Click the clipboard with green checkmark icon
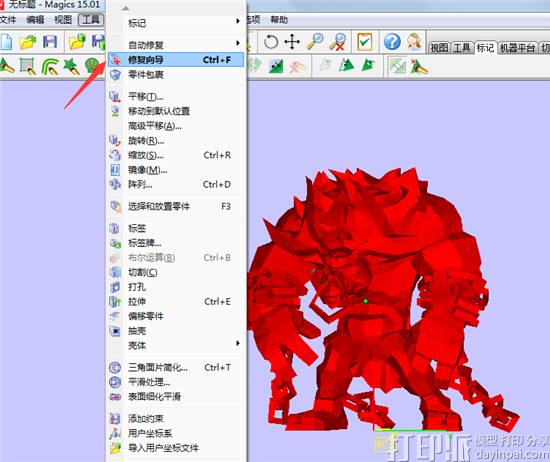 coord(364,42)
